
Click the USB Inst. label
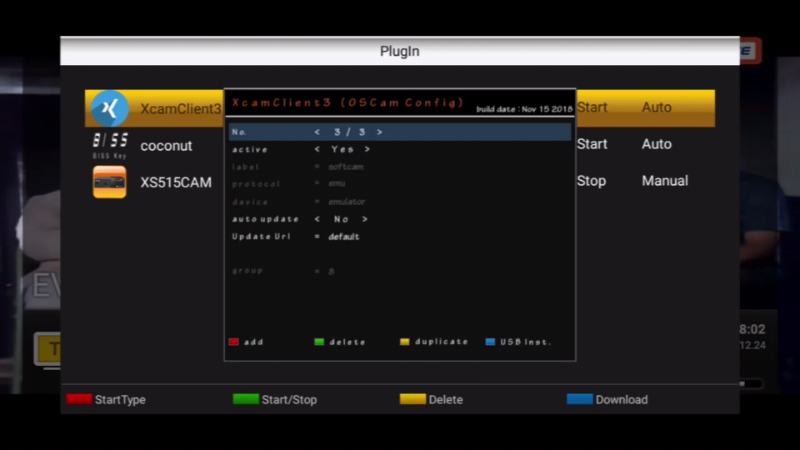(526, 342)
